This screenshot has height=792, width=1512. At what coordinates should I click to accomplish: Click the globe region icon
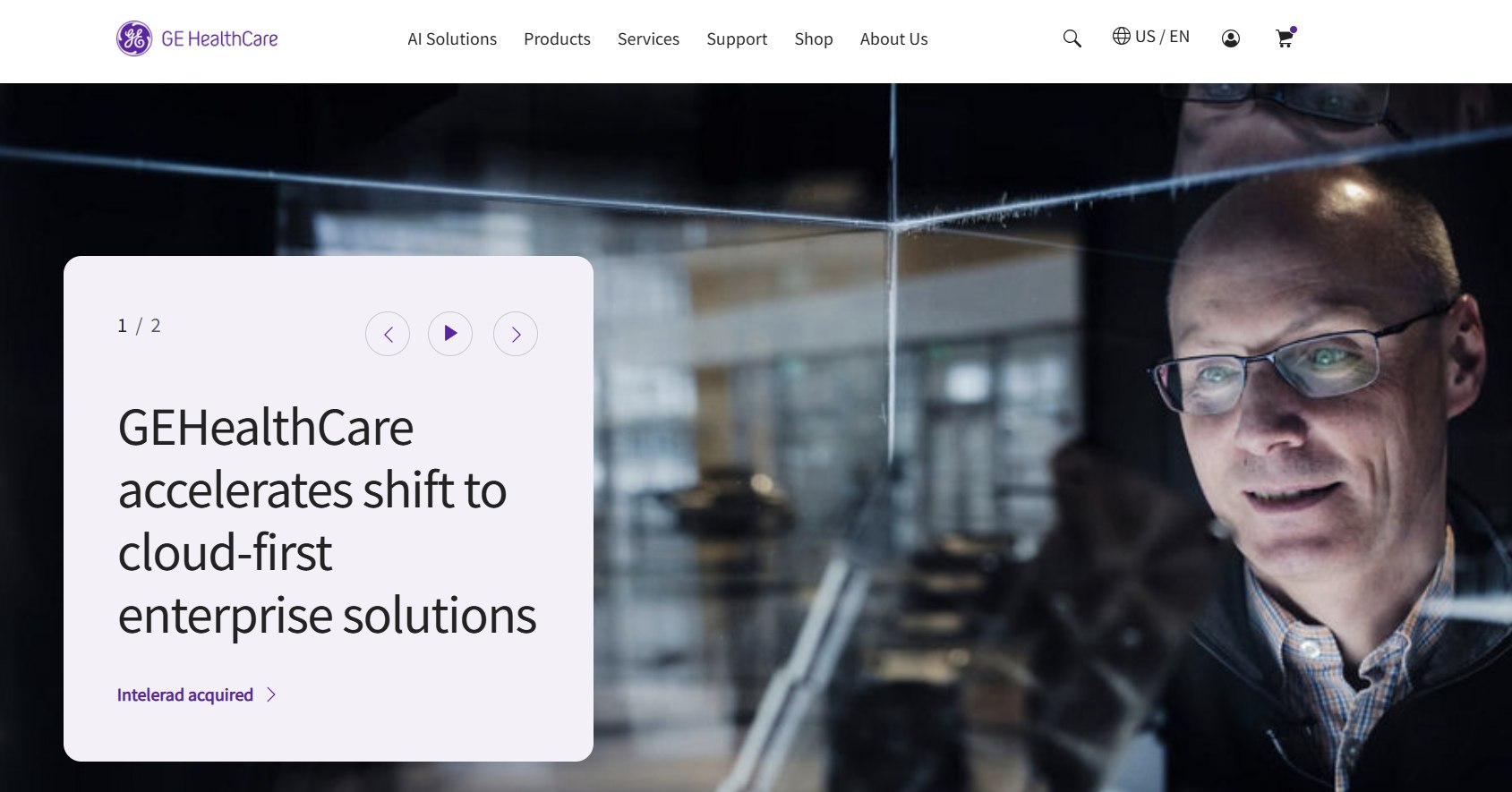(1121, 37)
